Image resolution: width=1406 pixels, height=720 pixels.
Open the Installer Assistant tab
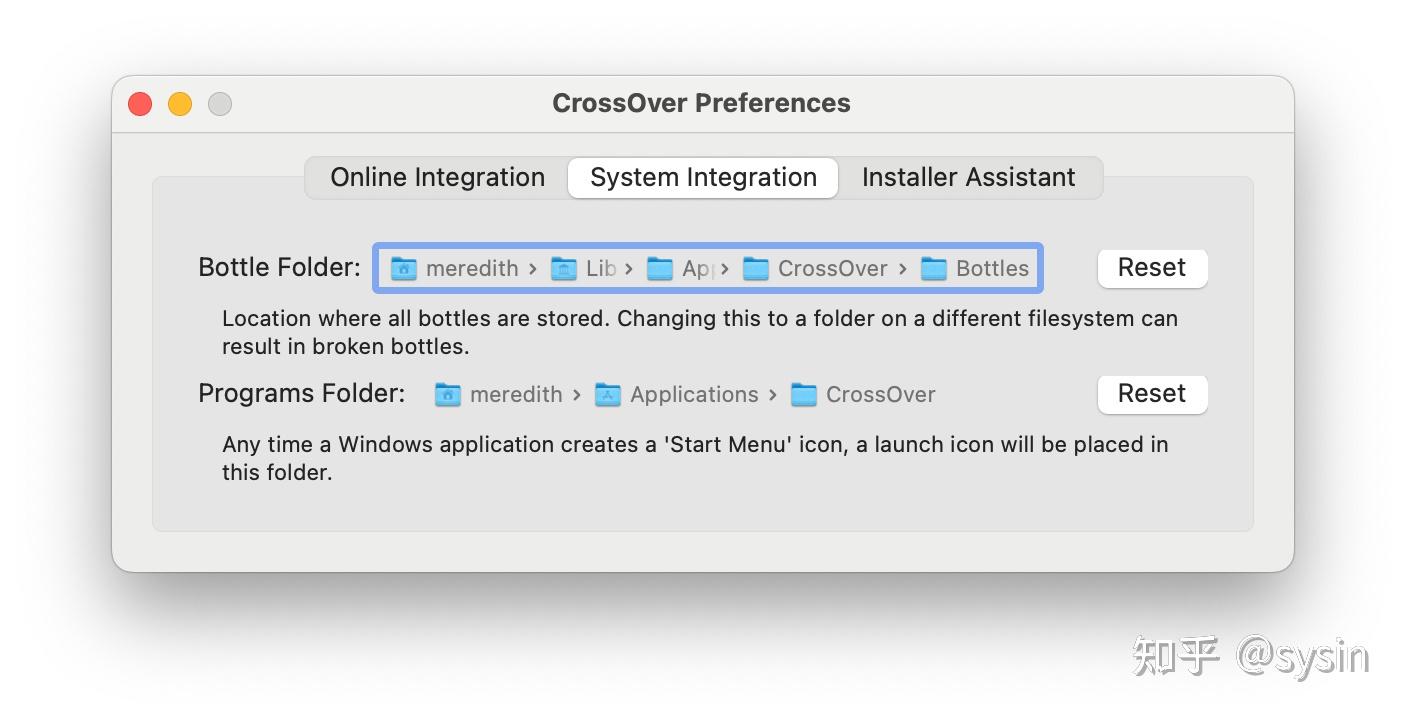(968, 177)
